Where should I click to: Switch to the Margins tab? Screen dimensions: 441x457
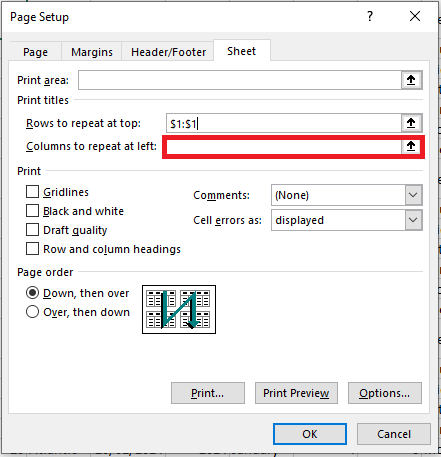point(92,52)
